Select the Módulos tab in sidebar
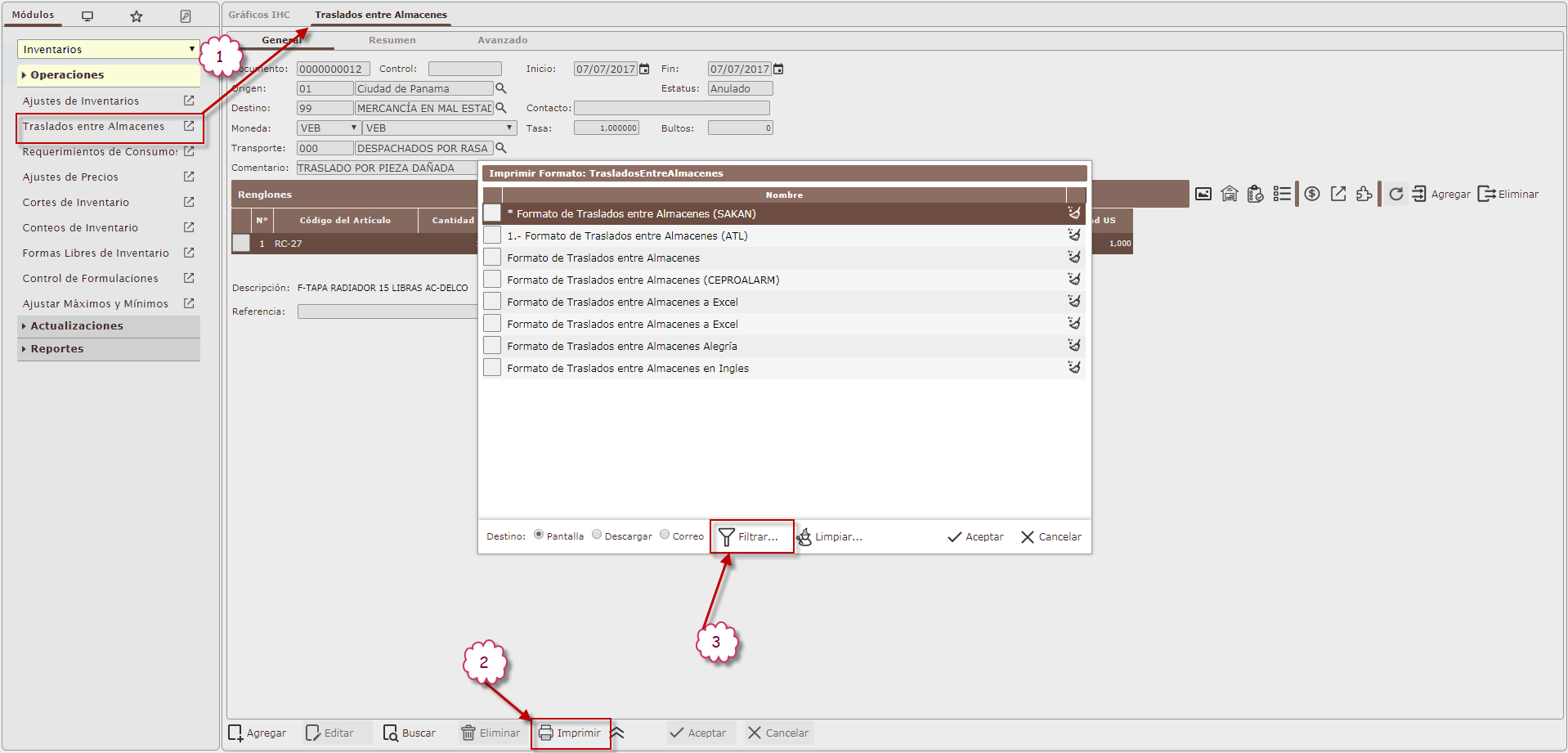 [x=33, y=15]
